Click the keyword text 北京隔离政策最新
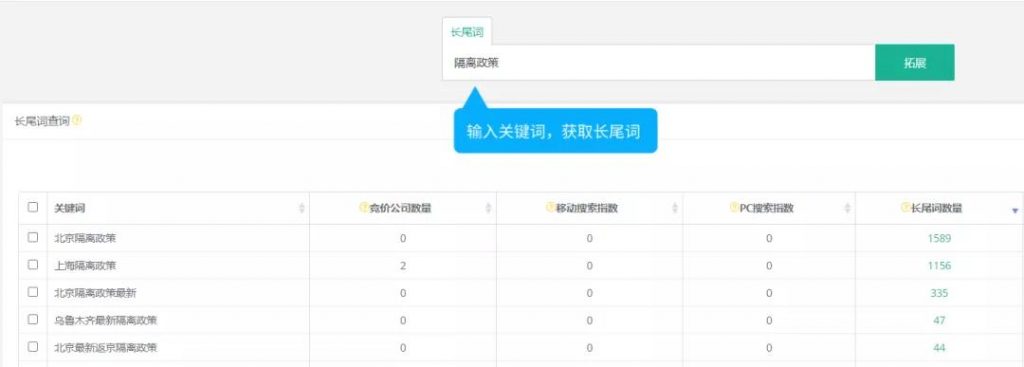The width and height of the screenshot is (1024, 367). coord(95,293)
